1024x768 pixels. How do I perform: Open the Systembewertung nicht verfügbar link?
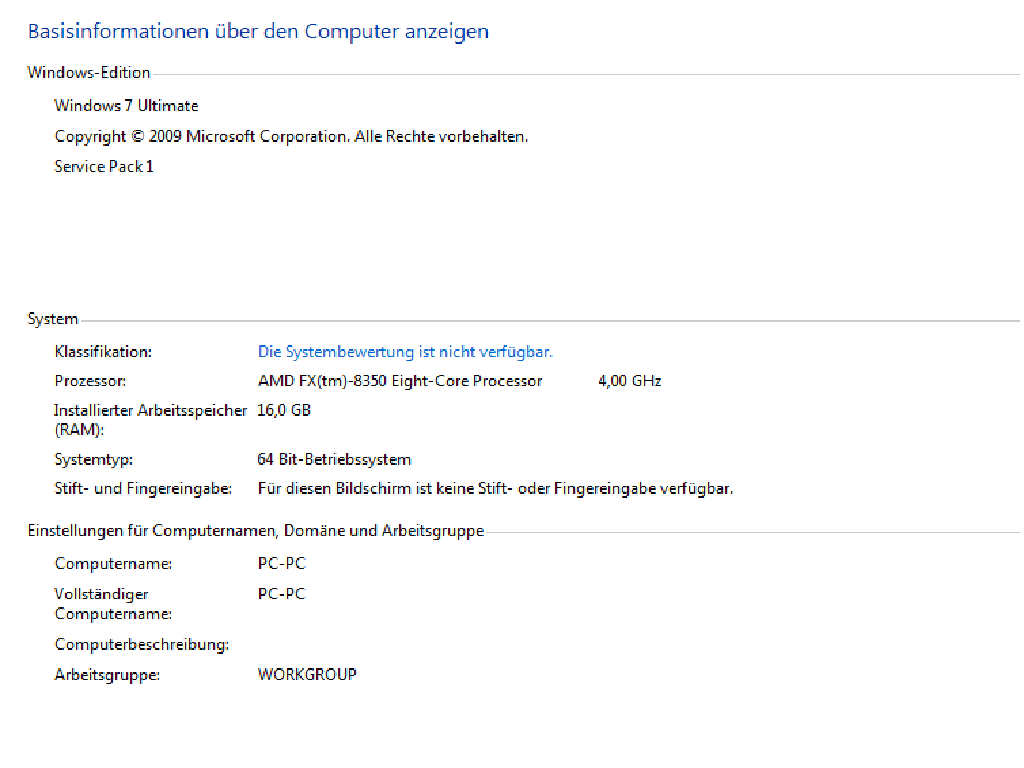[x=405, y=352]
